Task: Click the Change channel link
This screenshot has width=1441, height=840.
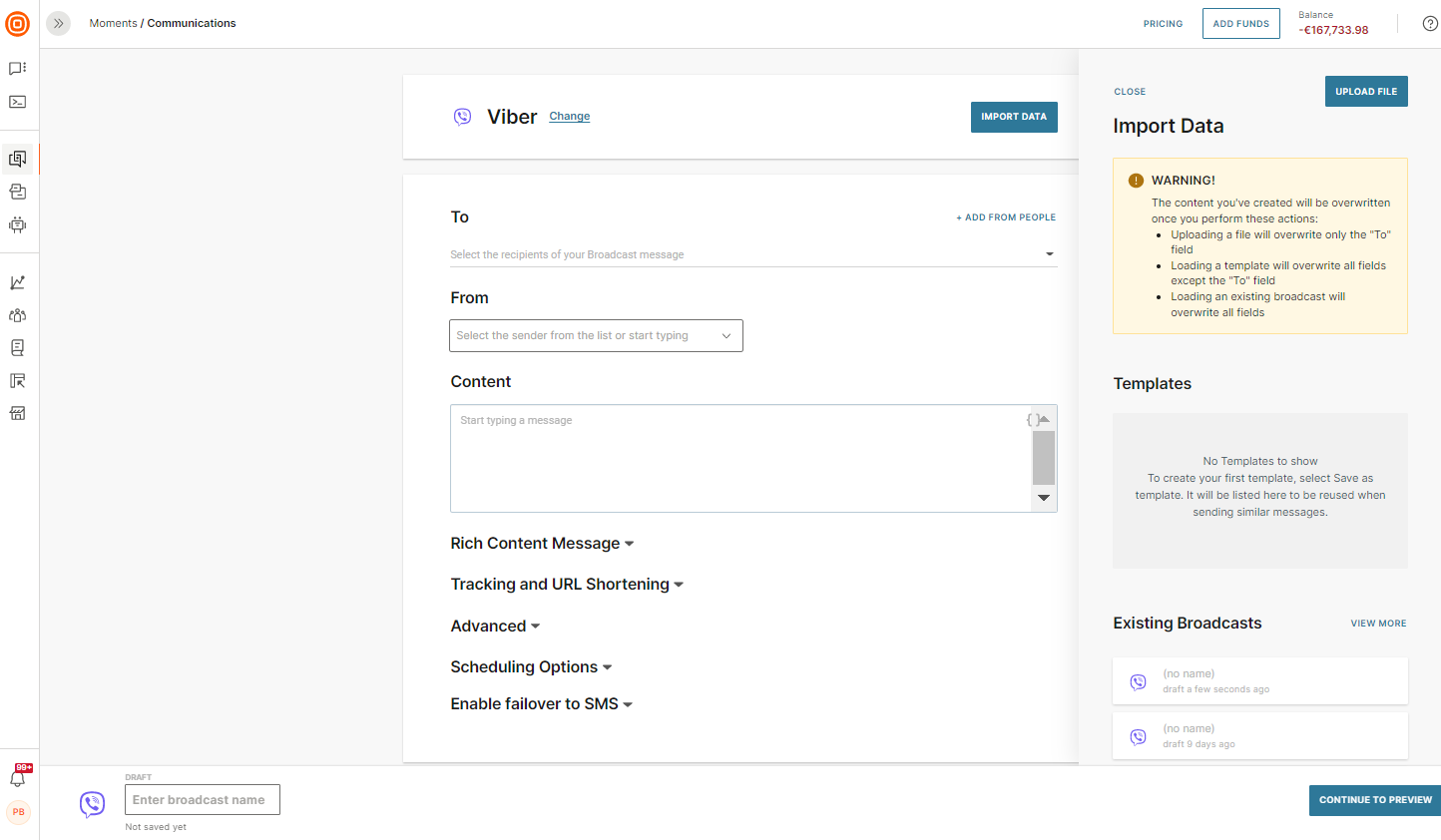Action: tap(569, 117)
